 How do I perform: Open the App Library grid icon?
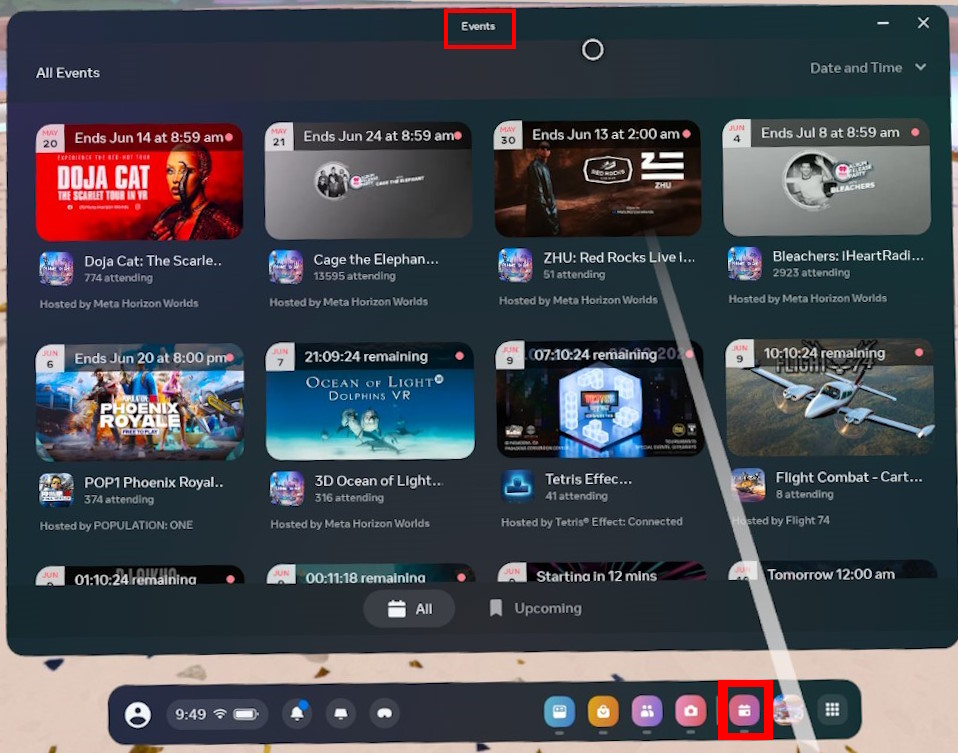pyautogui.click(x=832, y=710)
